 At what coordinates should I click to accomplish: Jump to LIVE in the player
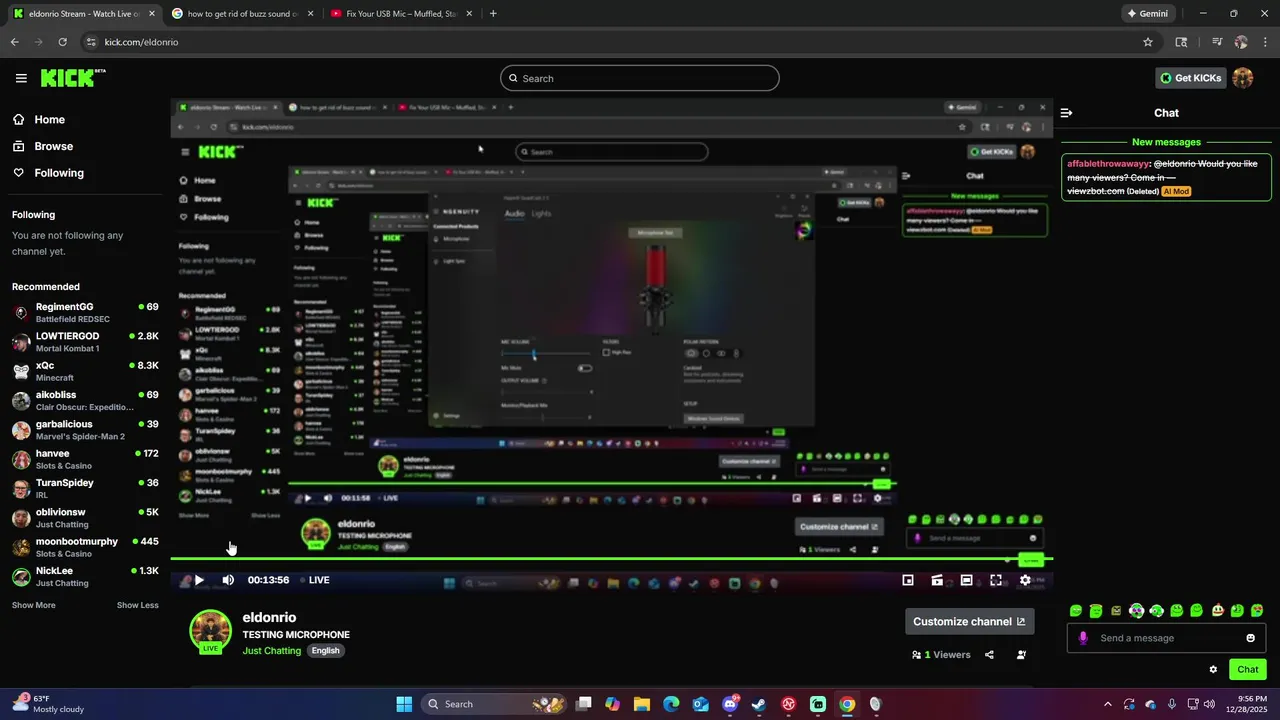point(315,580)
